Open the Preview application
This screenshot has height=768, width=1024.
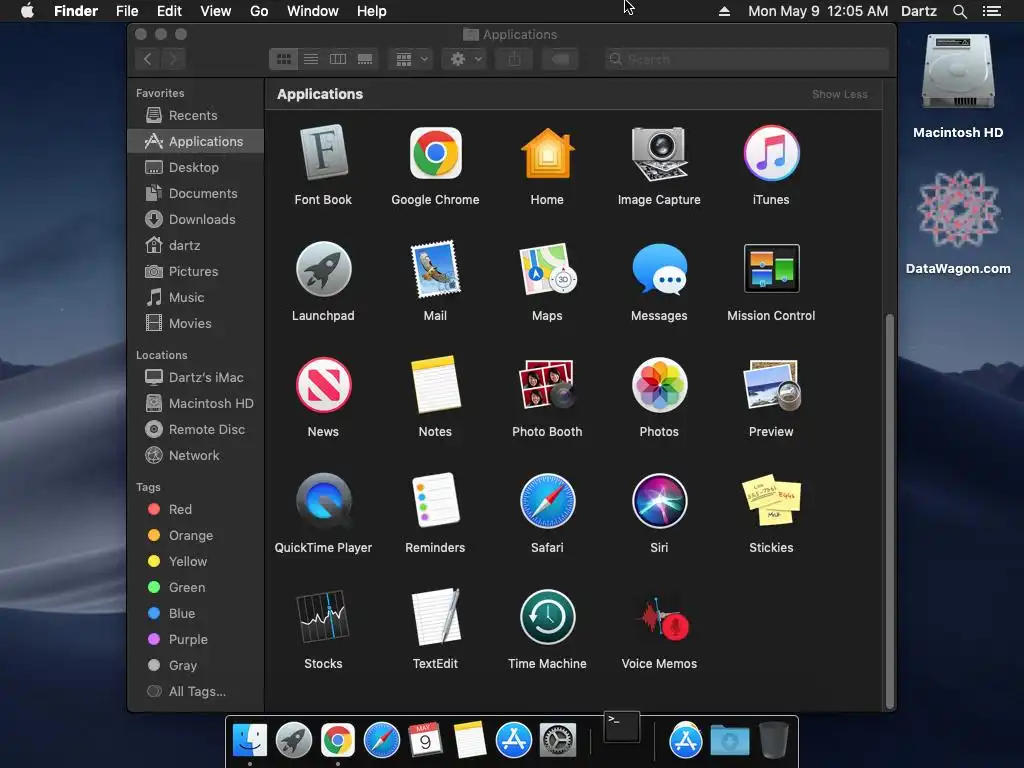[x=771, y=385]
